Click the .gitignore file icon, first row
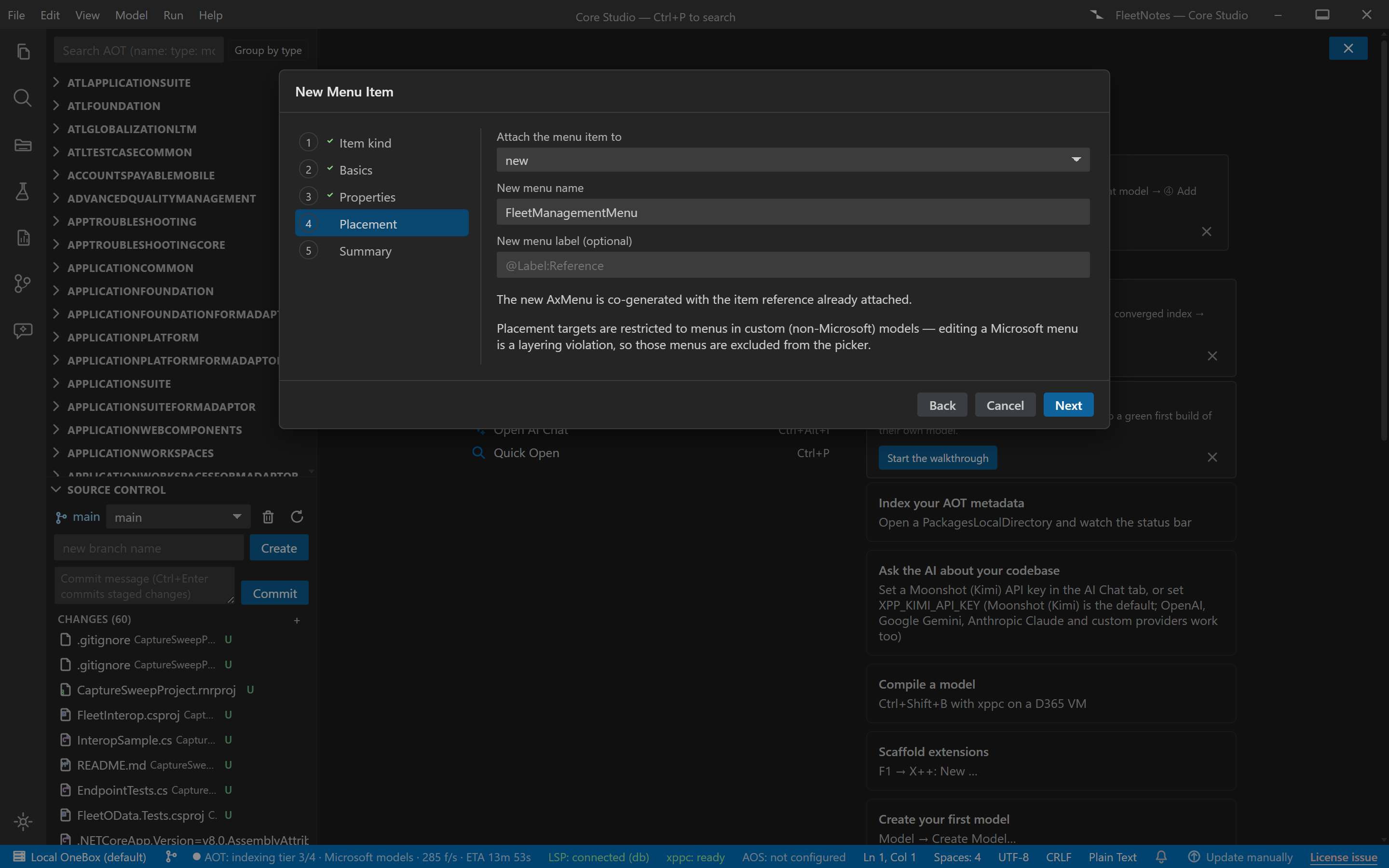 (66, 639)
